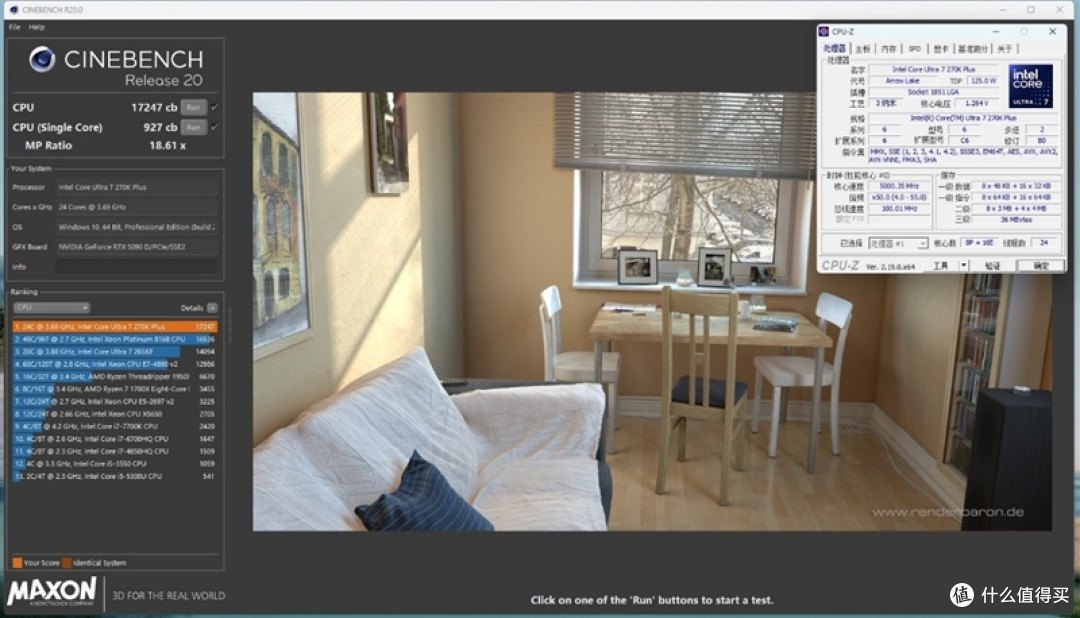Click the 125.0 W TDP value in CPU-Z

click(983, 81)
